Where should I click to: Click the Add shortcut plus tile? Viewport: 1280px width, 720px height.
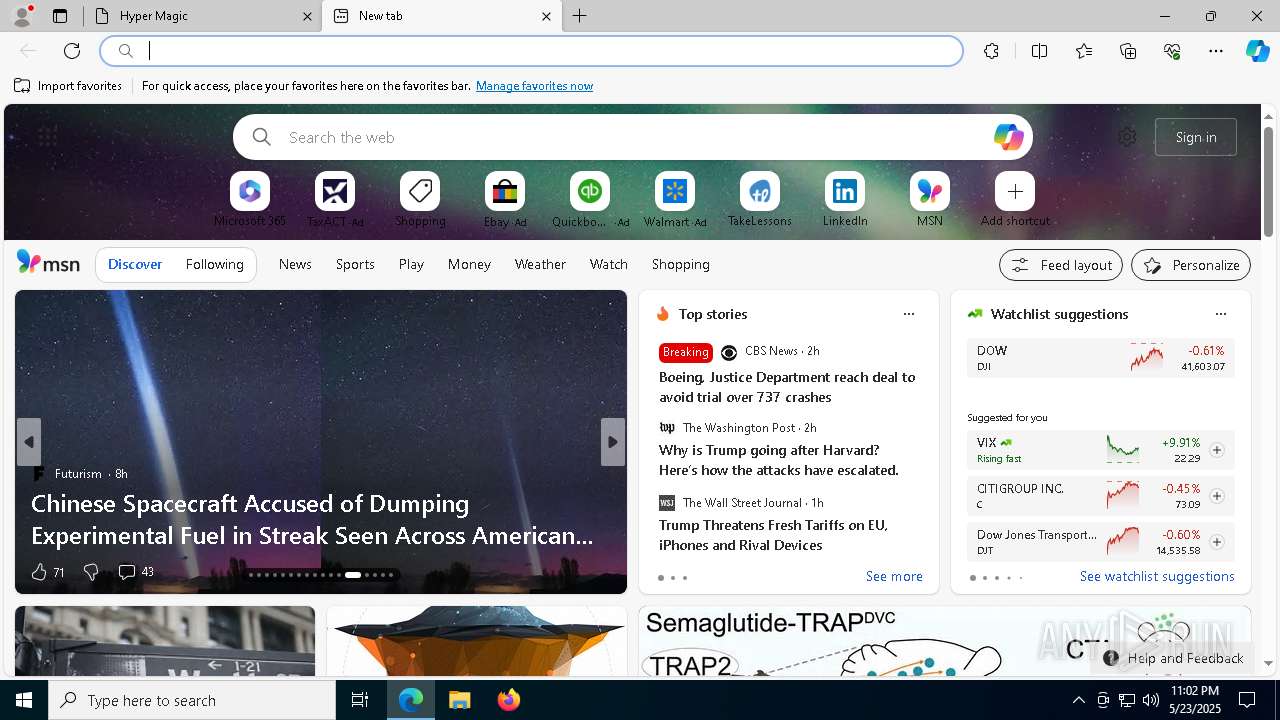coord(1015,199)
